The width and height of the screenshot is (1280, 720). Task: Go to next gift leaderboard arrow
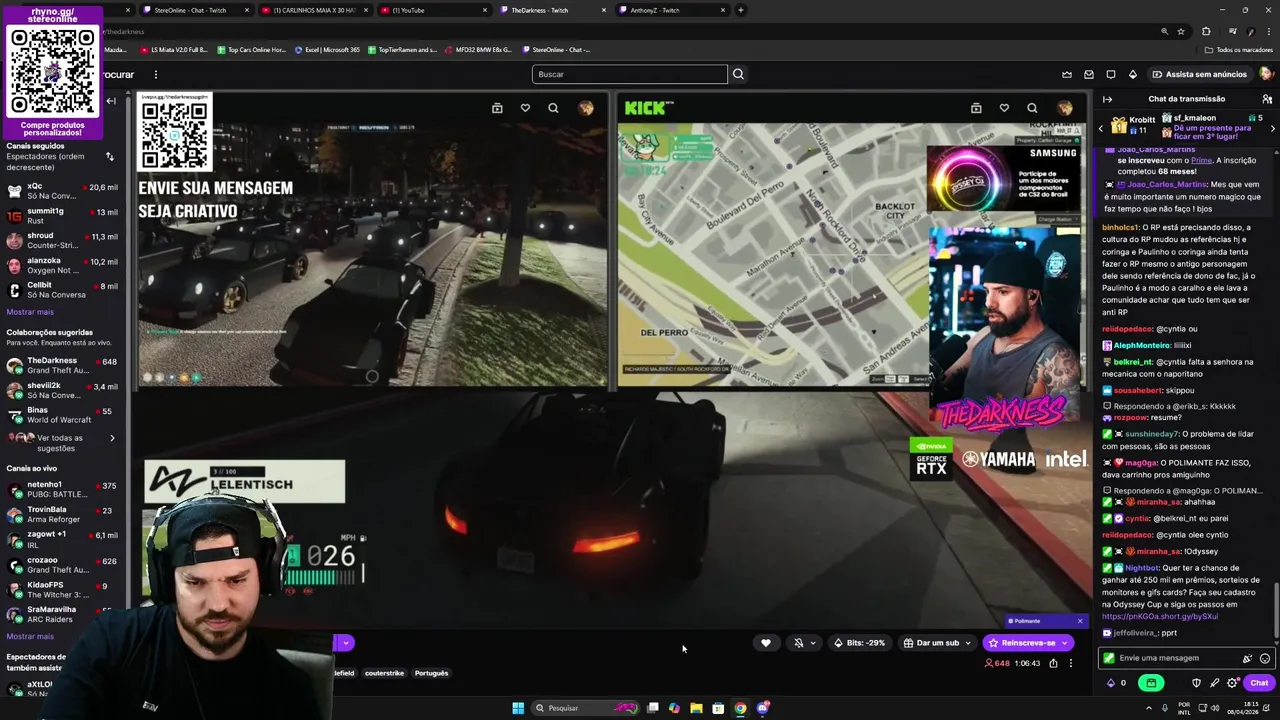(x=1272, y=128)
